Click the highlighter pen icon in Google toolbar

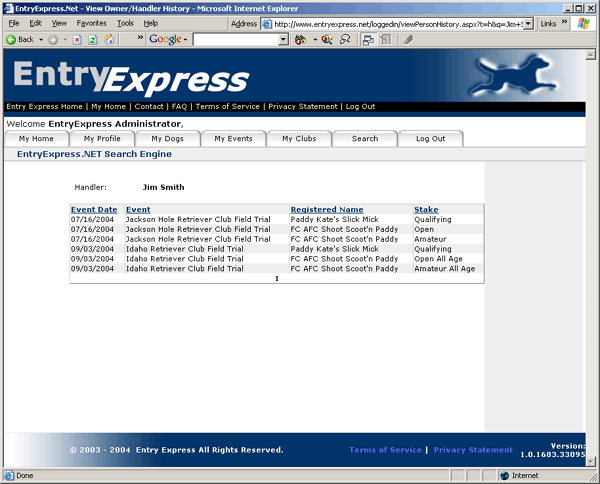407,40
